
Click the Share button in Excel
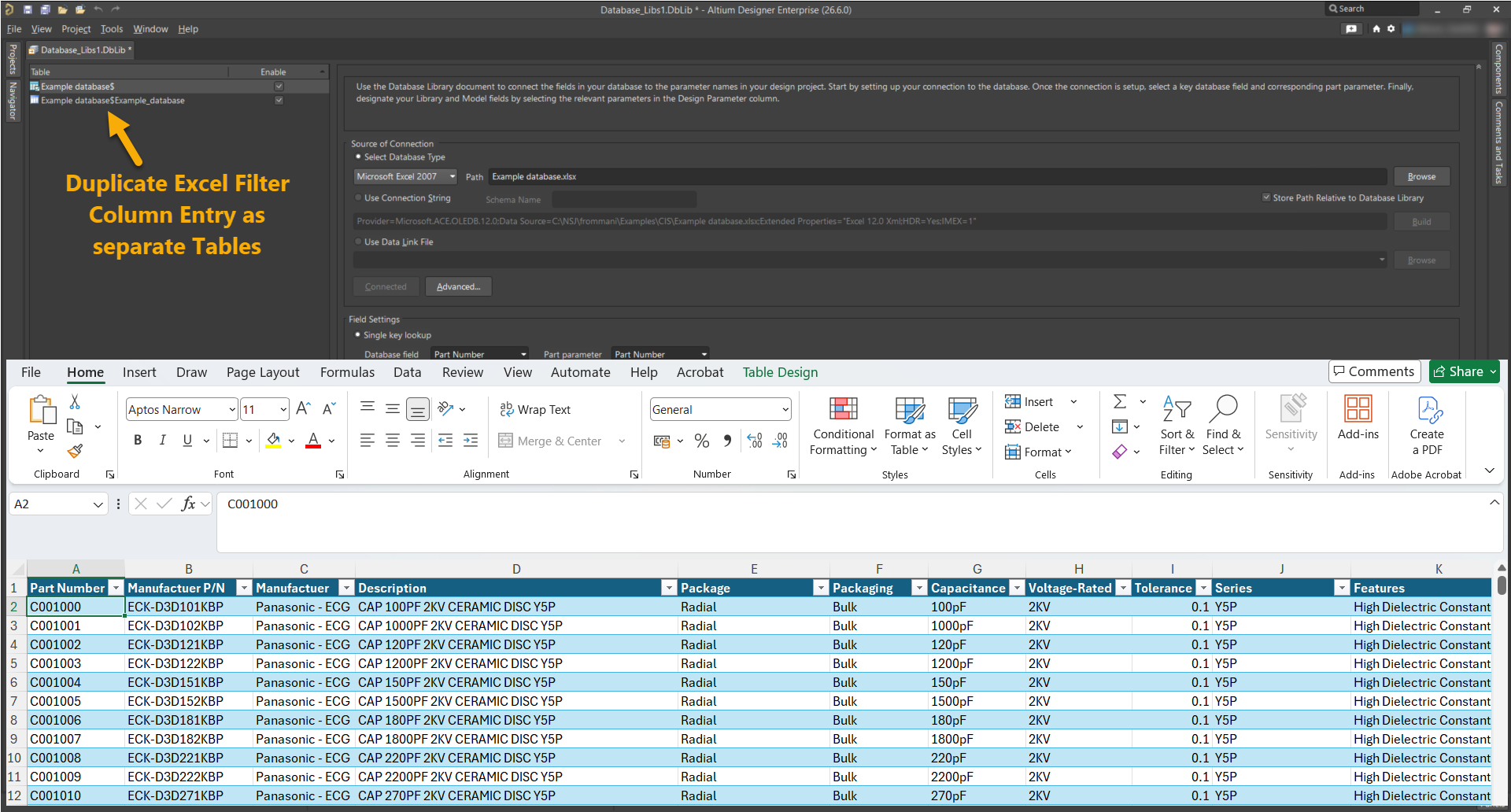pyautogui.click(x=1464, y=371)
